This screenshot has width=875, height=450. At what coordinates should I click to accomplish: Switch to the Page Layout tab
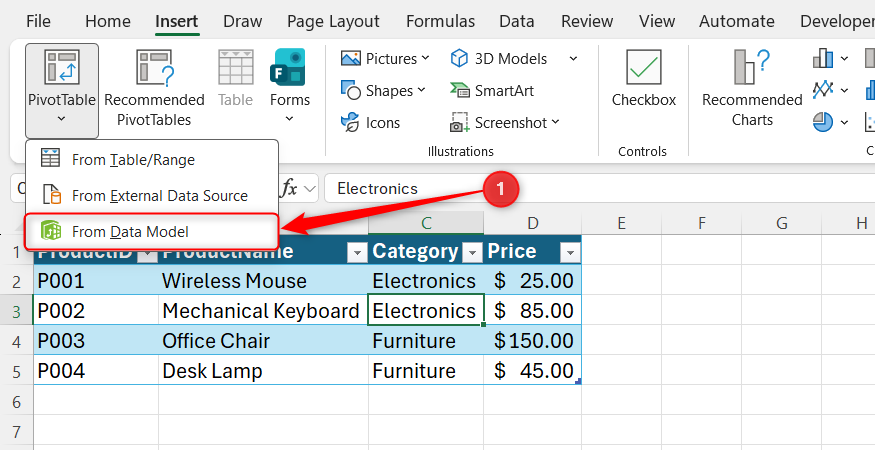(333, 21)
